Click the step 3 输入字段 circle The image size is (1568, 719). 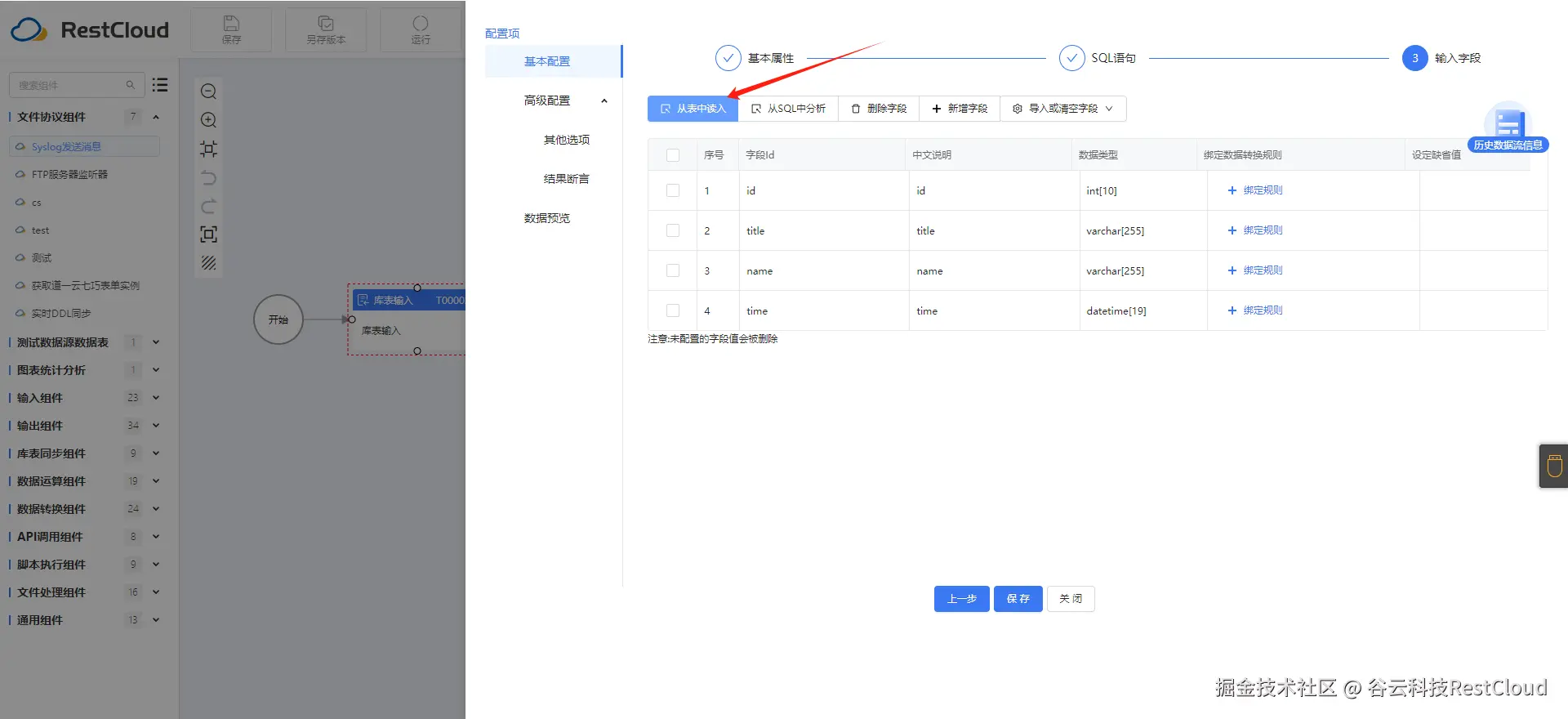coord(1414,58)
